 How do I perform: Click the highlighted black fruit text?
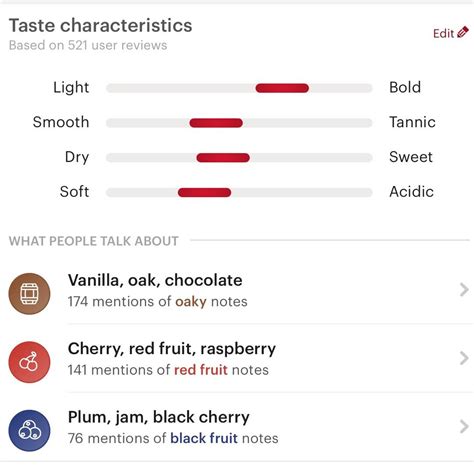click(204, 438)
